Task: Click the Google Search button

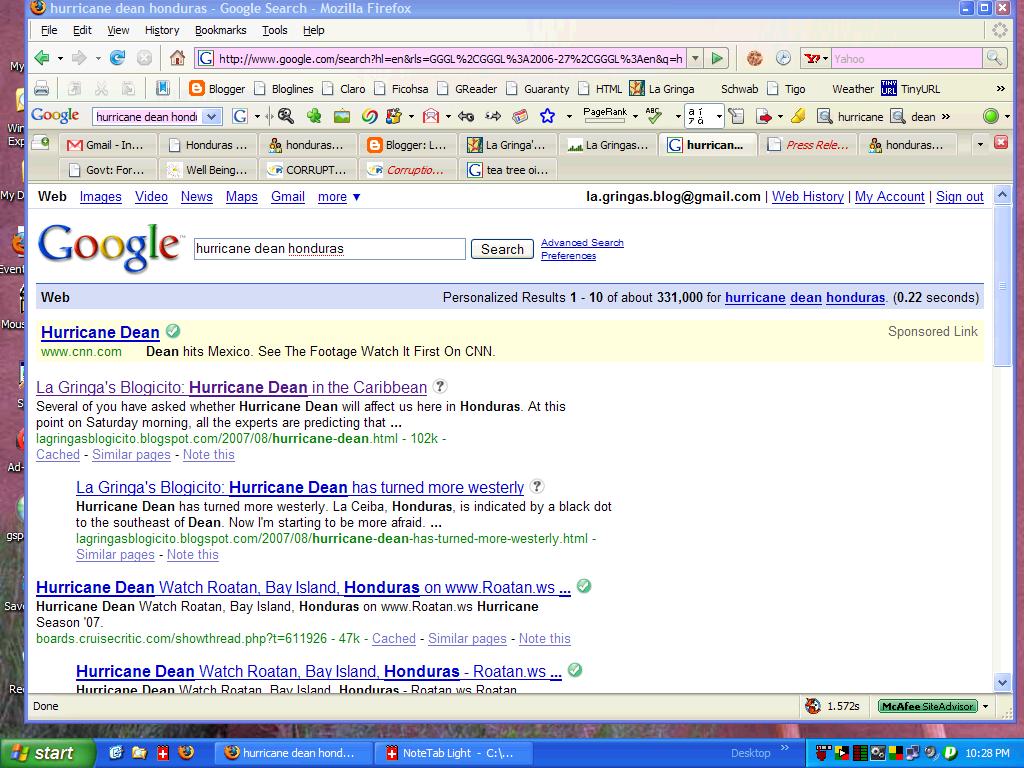Action: point(502,249)
